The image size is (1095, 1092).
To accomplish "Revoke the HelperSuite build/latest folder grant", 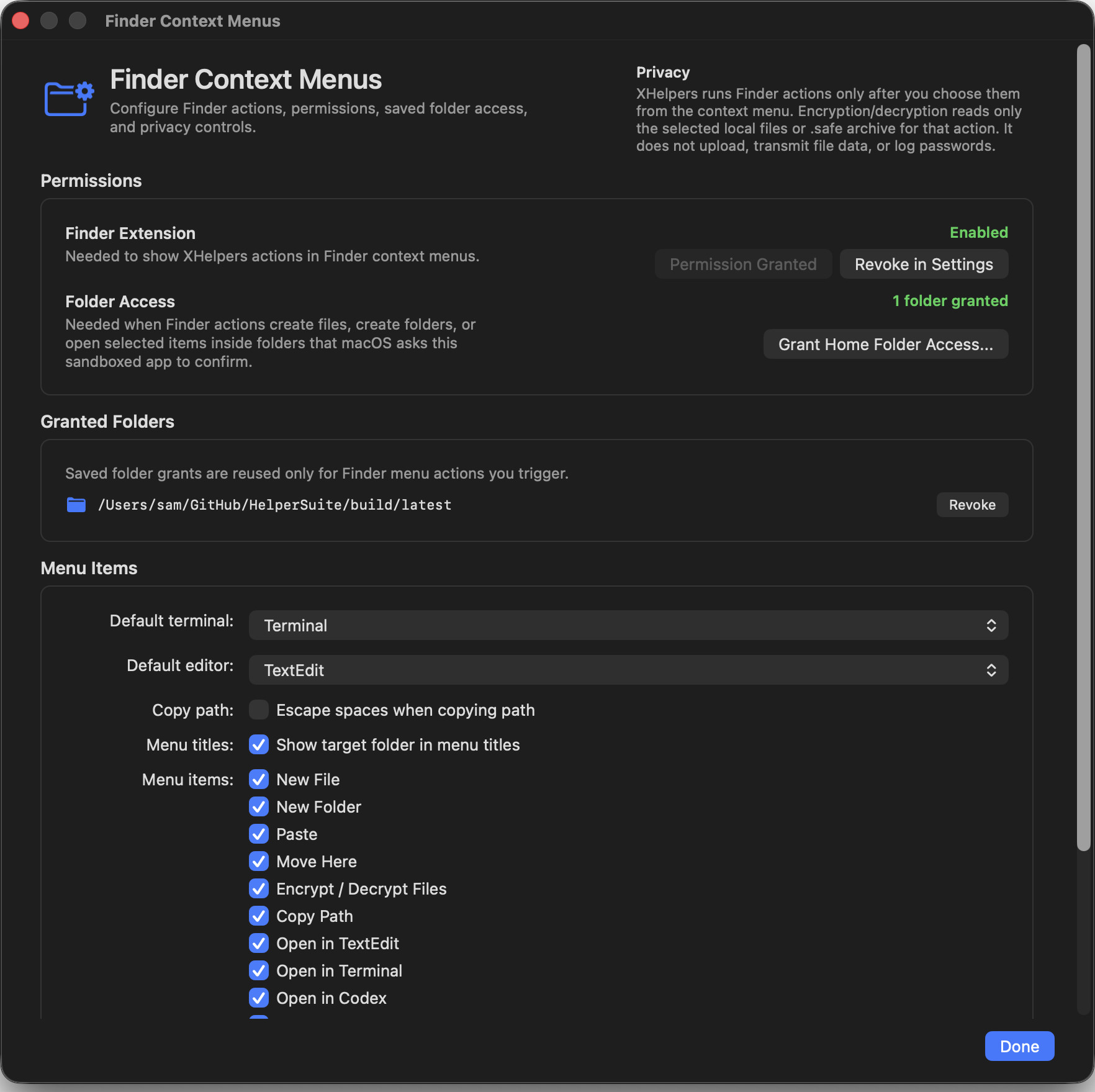I will click(972, 505).
